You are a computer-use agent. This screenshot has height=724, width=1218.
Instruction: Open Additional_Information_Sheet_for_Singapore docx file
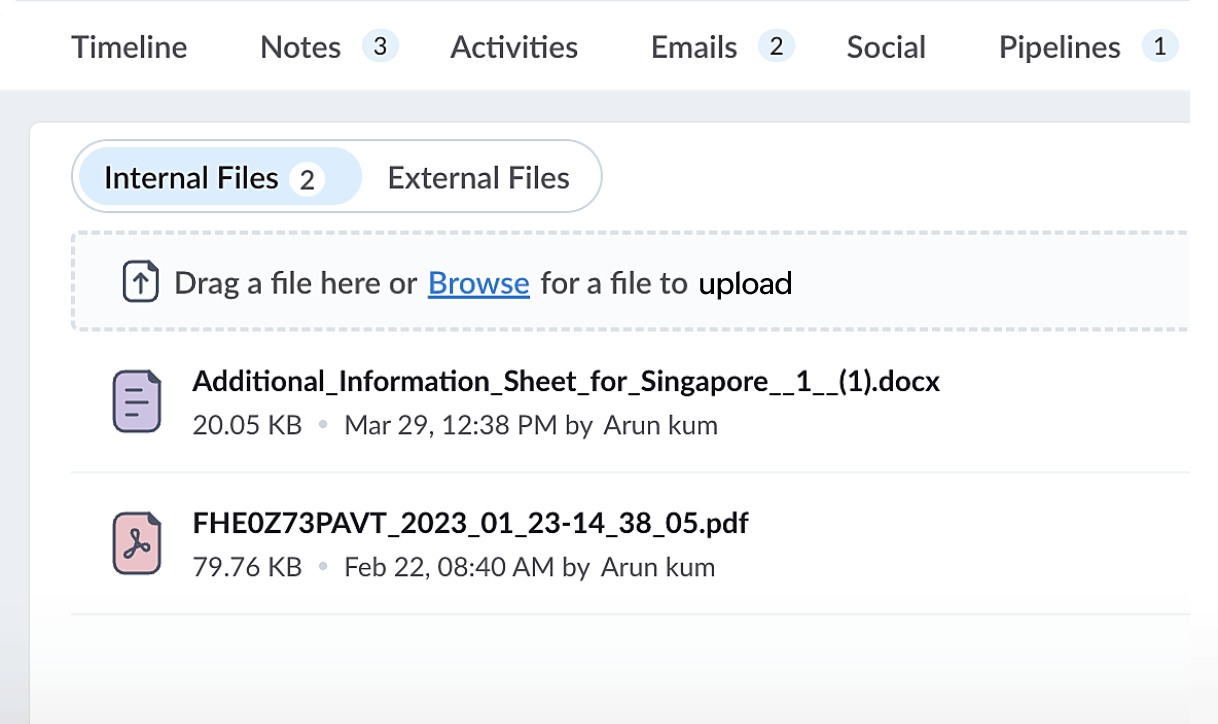(x=566, y=381)
